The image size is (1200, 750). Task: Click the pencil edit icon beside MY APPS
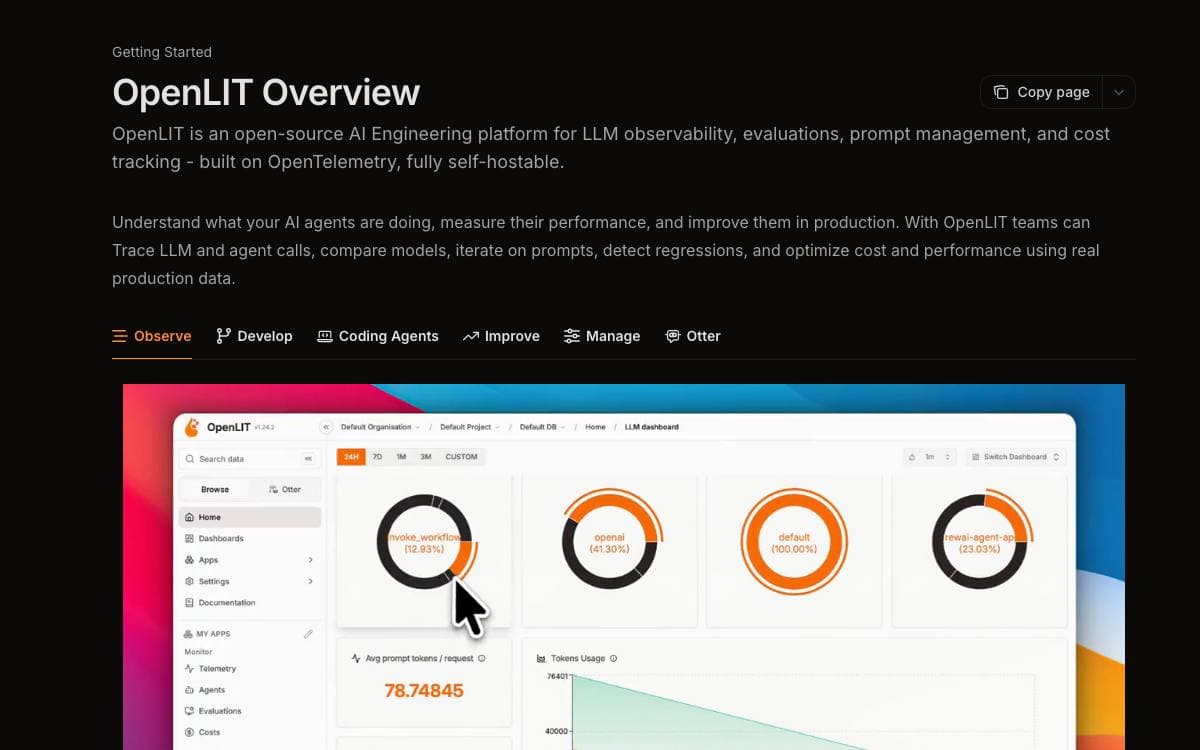tap(308, 634)
